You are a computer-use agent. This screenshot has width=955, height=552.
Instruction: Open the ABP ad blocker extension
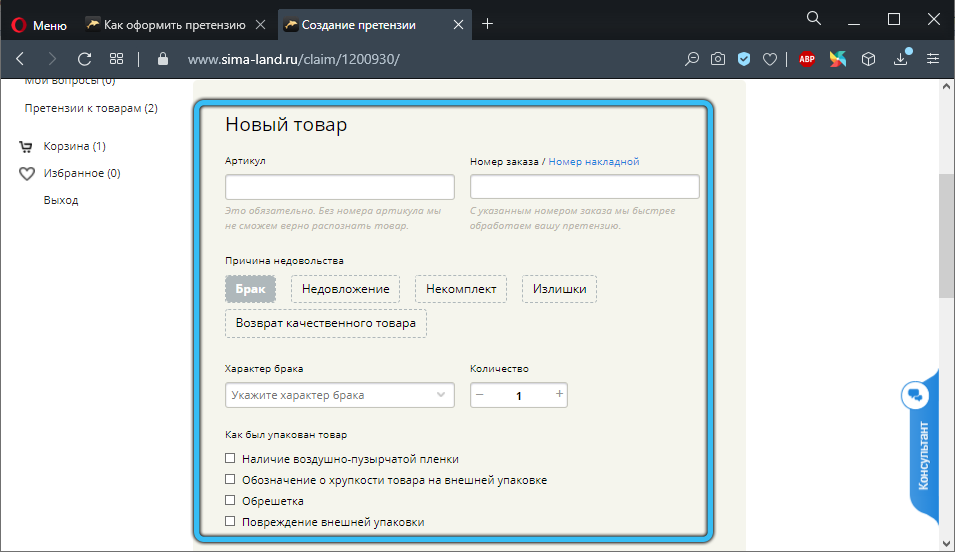pyautogui.click(x=807, y=59)
